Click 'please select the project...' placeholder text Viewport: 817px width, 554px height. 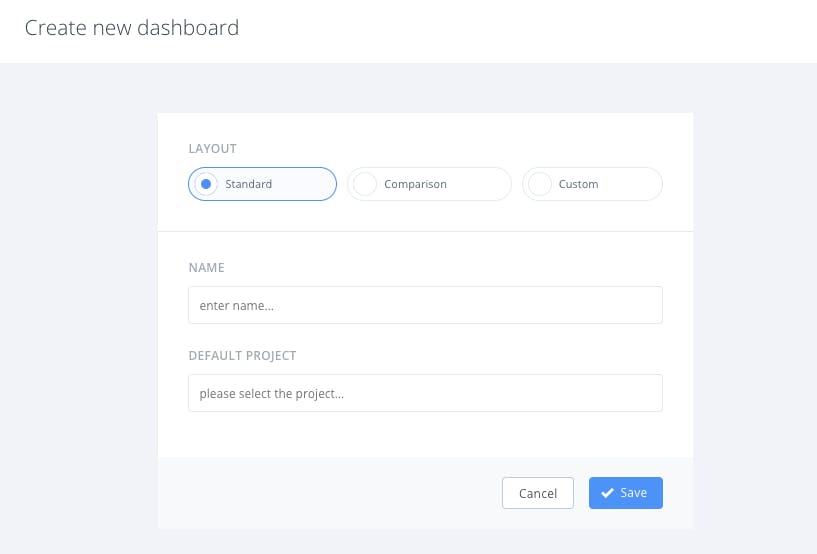pyautogui.click(x=271, y=393)
